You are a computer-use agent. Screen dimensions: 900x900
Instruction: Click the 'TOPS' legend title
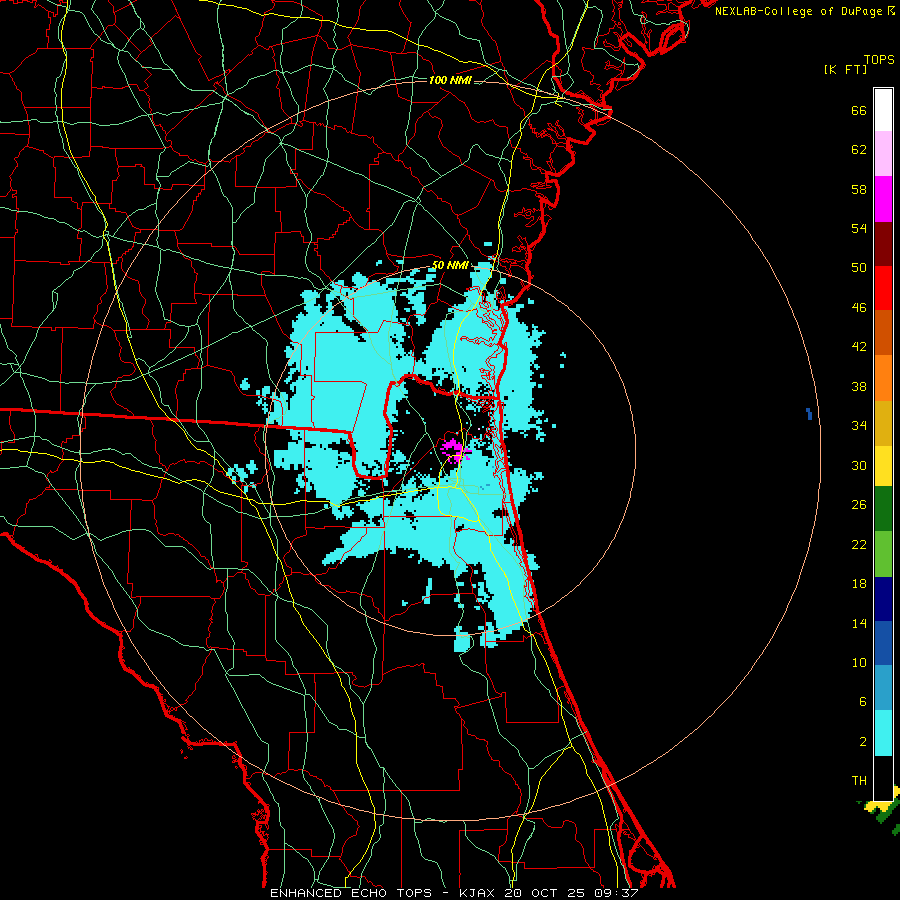click(x=879, y=59)
